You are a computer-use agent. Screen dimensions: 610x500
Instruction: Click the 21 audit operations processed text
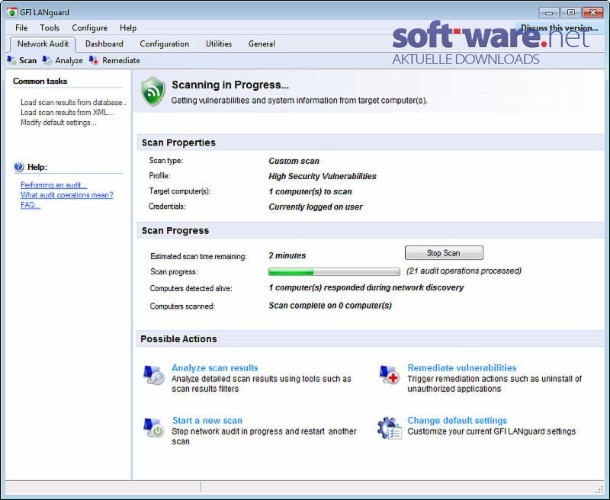(464, 271)
